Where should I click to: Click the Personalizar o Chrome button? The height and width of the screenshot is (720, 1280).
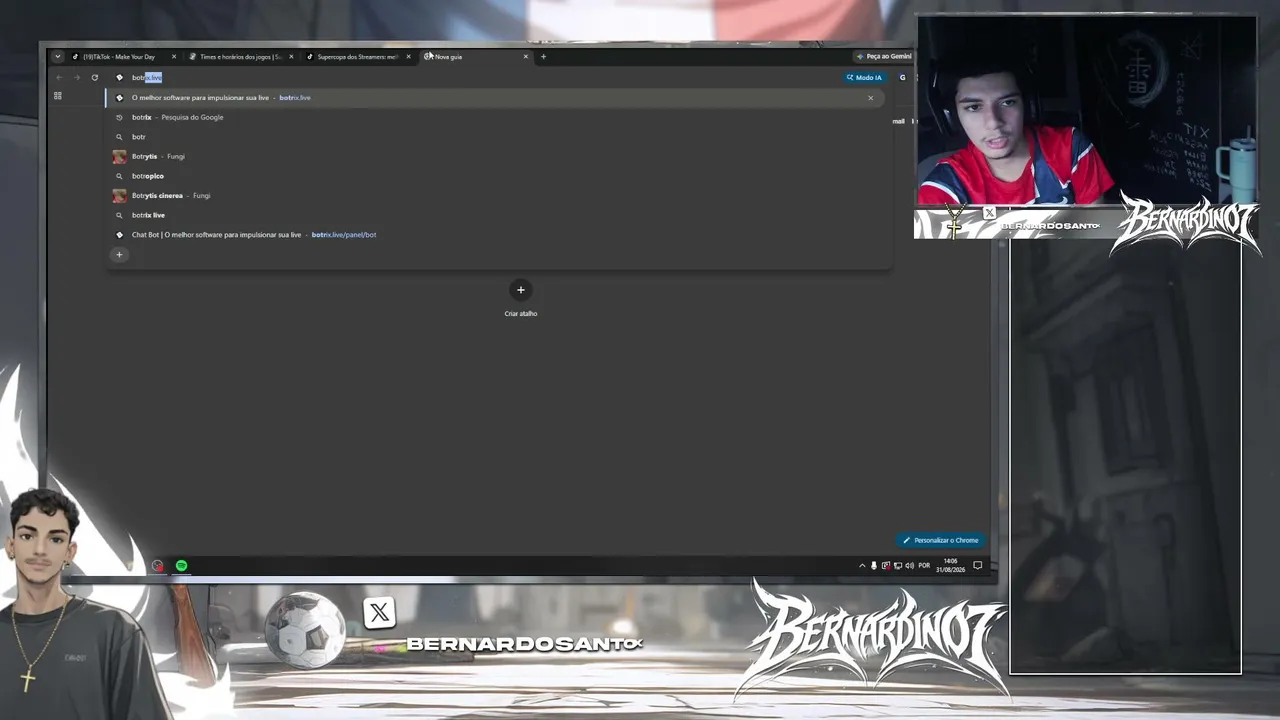click(941, 540)
